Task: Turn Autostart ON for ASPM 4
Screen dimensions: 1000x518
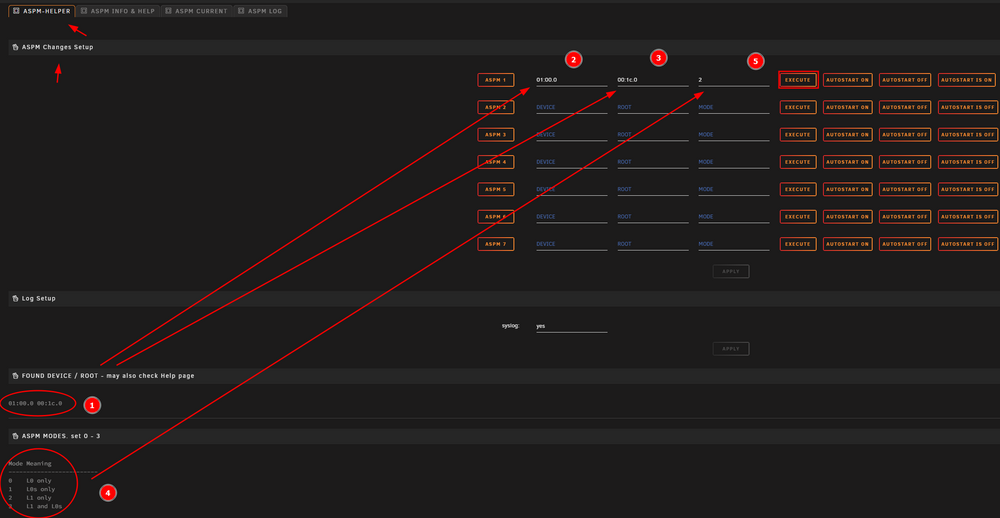Action: tap(848, 162)
